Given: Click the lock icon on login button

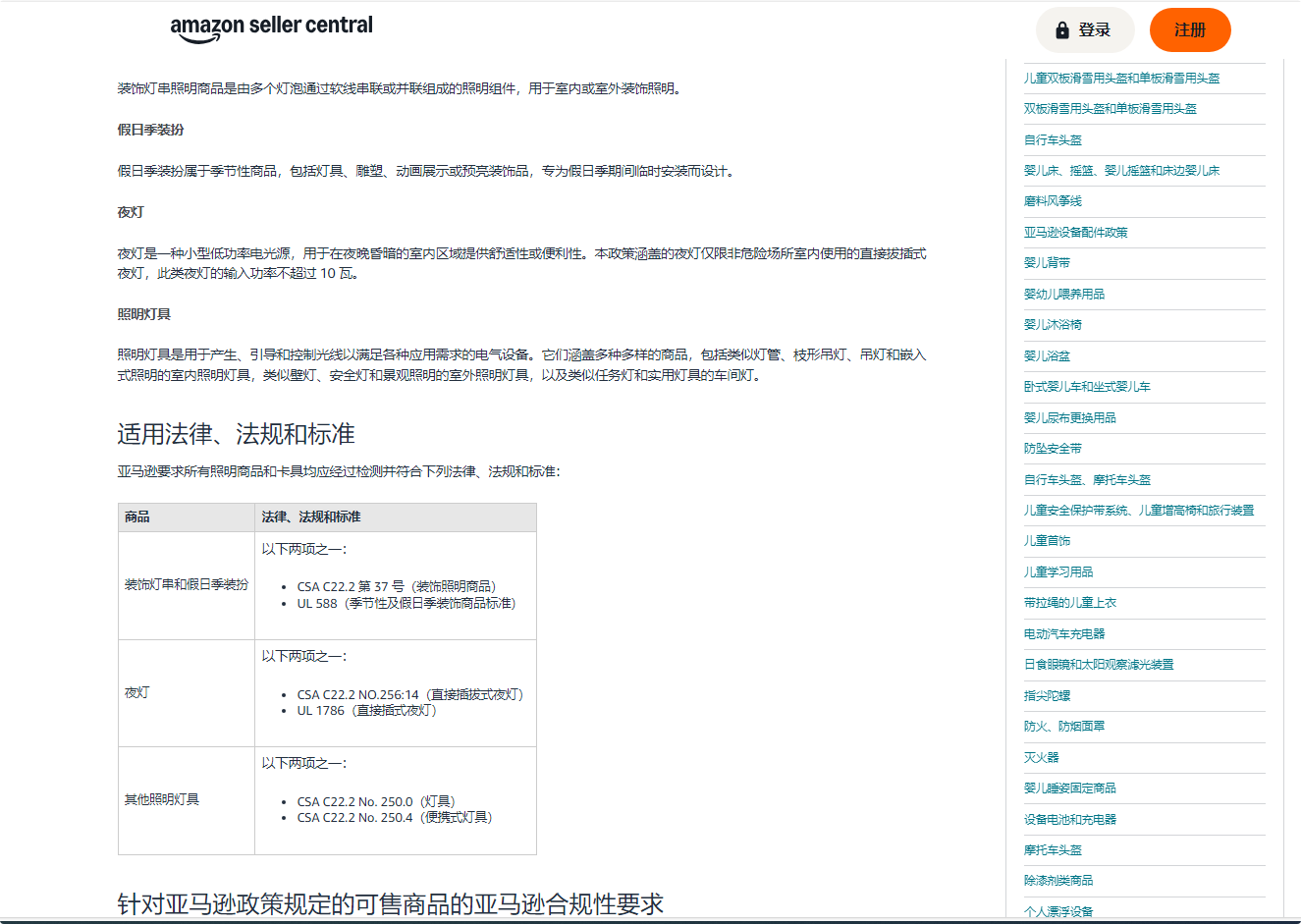Looking at the screenshot, I should (x=1061, y=30).
